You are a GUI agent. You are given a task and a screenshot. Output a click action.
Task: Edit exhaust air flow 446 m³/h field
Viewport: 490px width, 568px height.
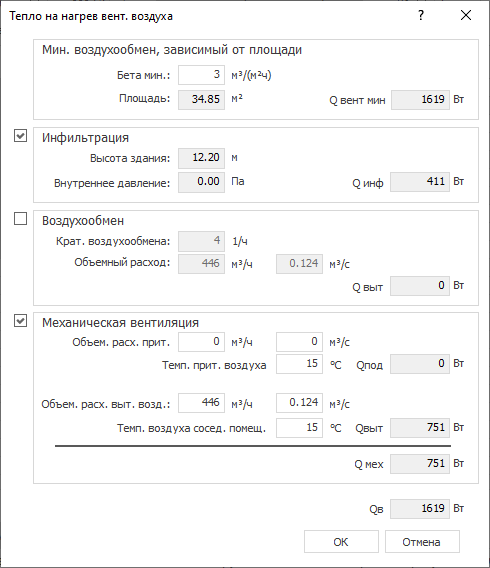[201, 403]
